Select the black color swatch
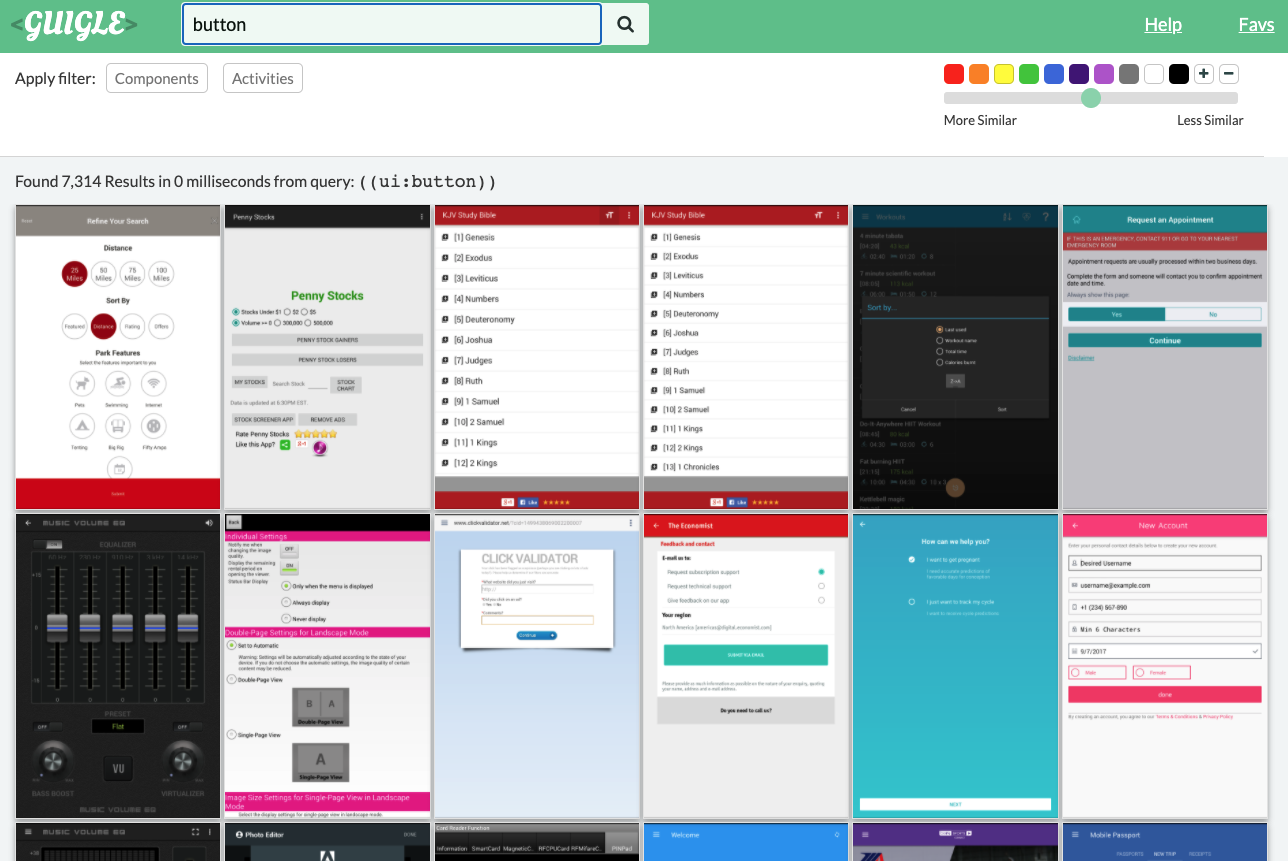1288x861 pixels. [x=1179, y=74]
